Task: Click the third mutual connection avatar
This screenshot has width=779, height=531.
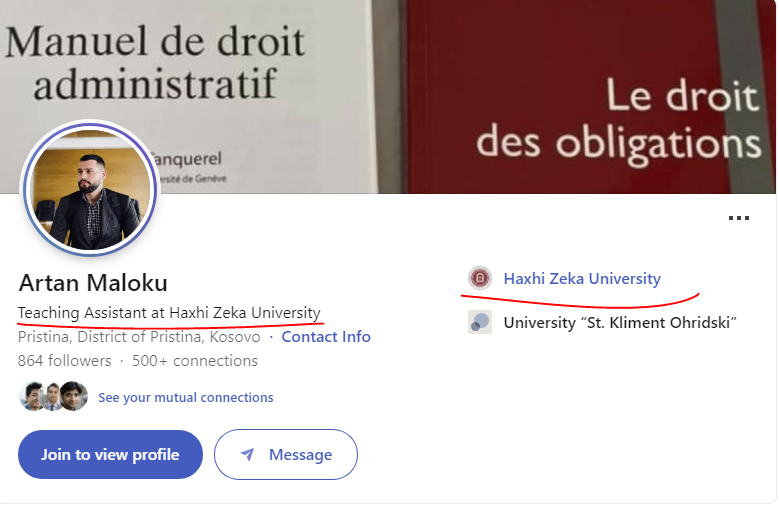Action: point(73,397)
